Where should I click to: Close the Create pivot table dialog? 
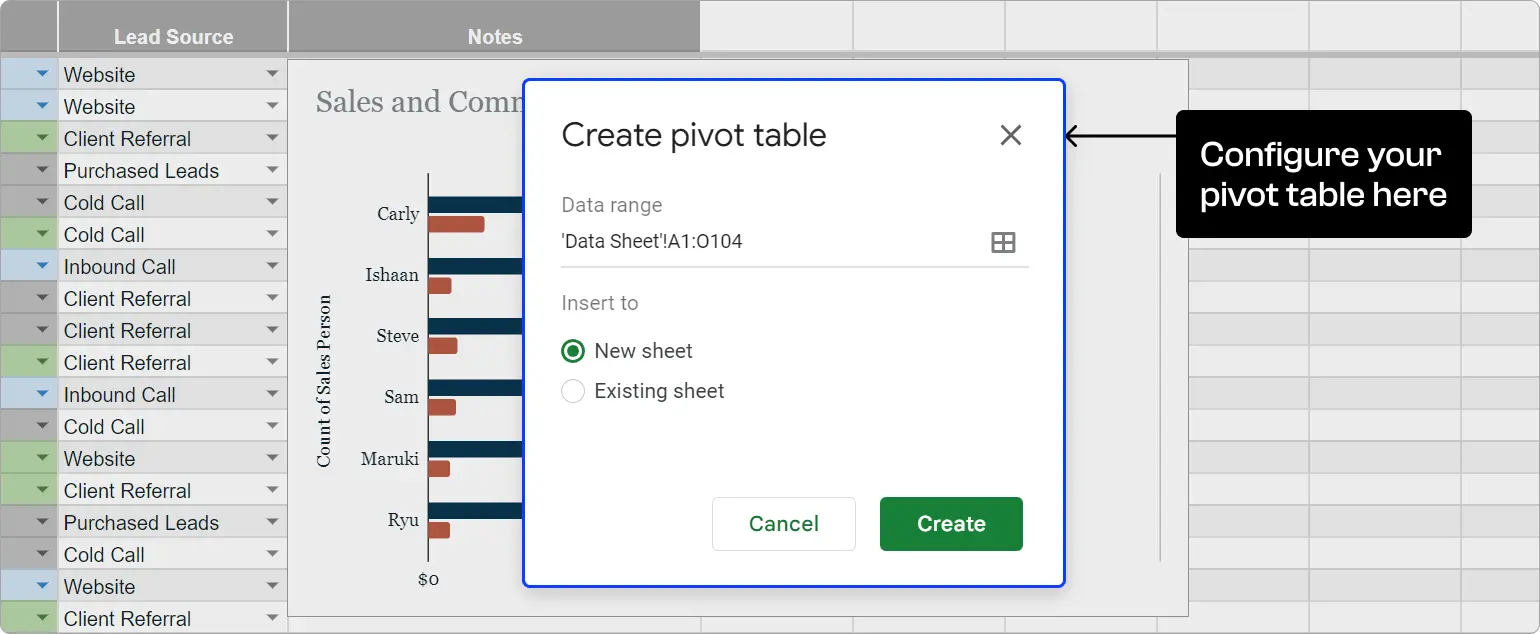coord(1010,135)
